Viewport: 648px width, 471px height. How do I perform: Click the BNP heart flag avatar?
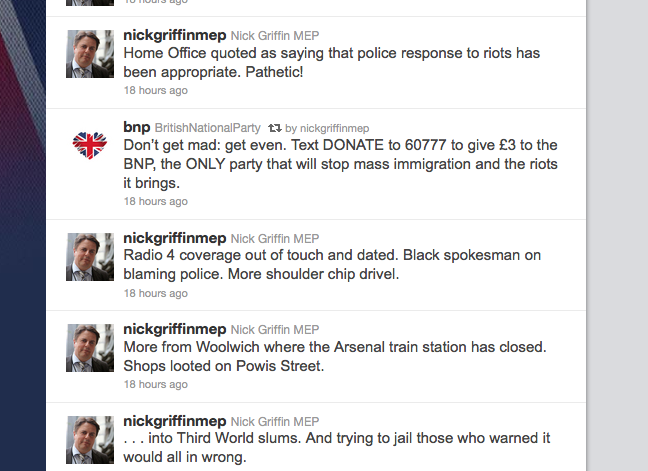(x=90, y=146)
